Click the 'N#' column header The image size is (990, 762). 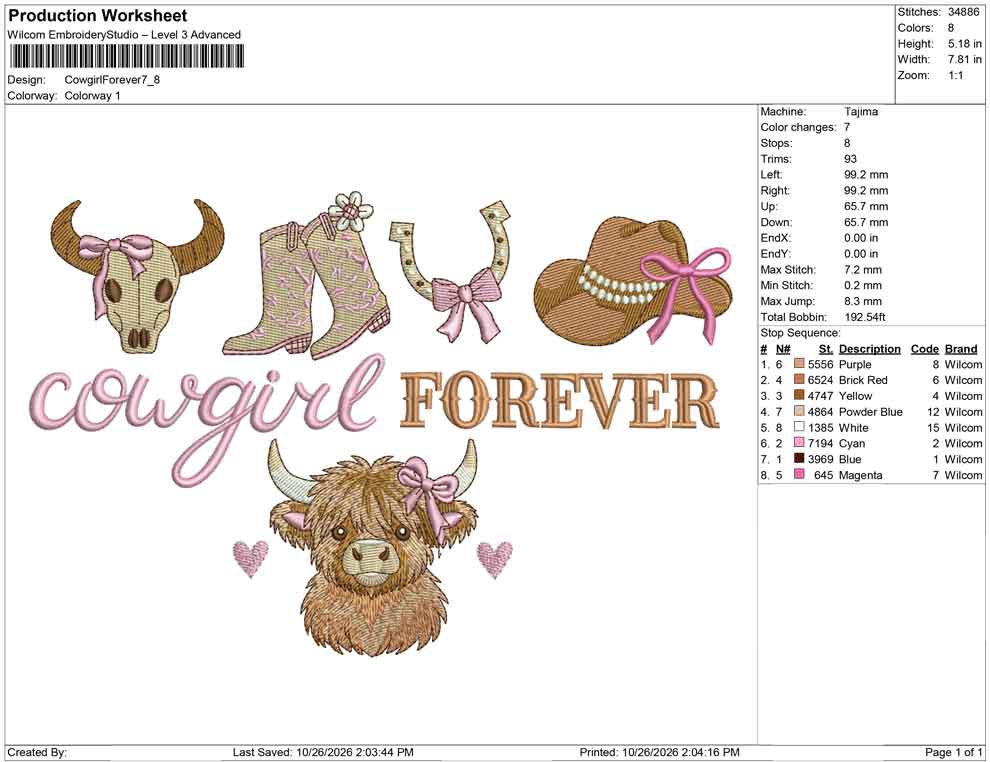(x=783, y=348)
